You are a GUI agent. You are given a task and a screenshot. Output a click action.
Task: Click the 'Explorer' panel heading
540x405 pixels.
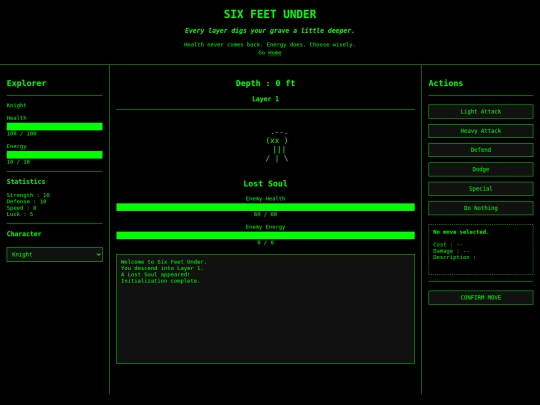[x=26, y=83]
